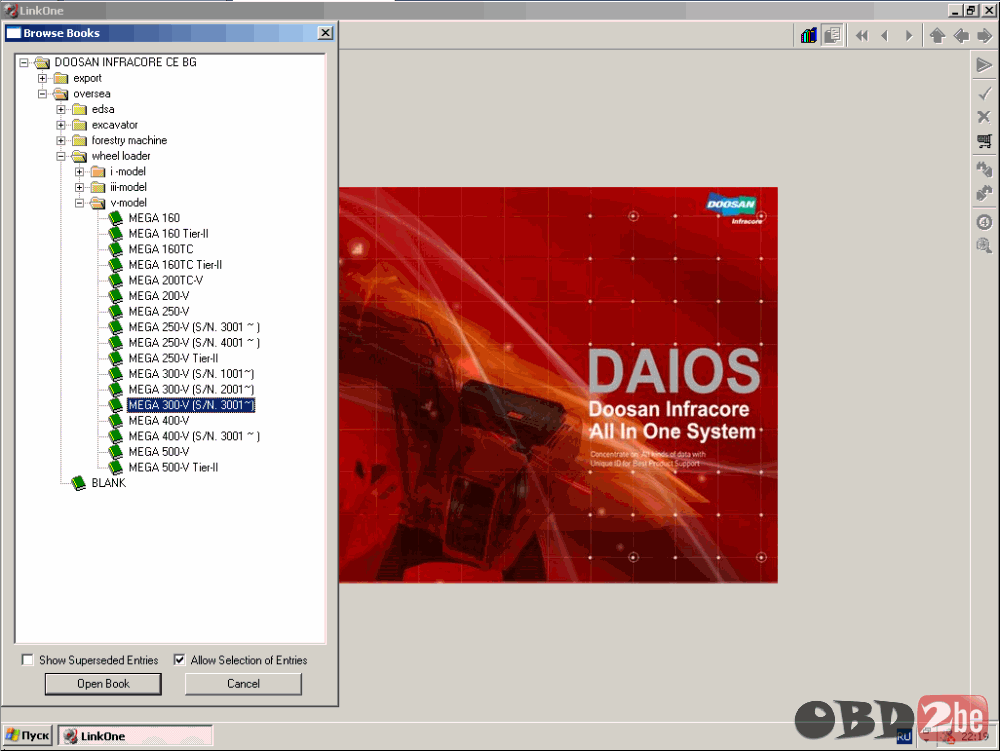
Task: Expand the iii-model folder node
Action: pos(79,187)
